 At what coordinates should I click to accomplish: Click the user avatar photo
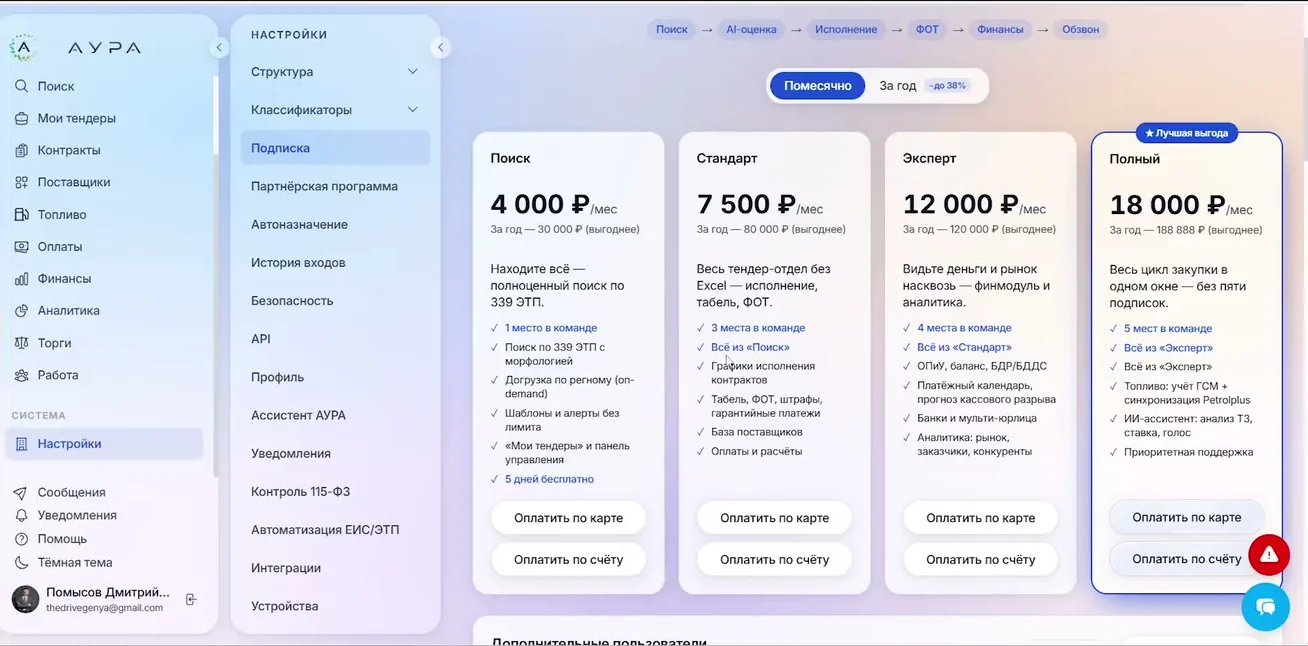pyautogui.click(x=25, y=599)
